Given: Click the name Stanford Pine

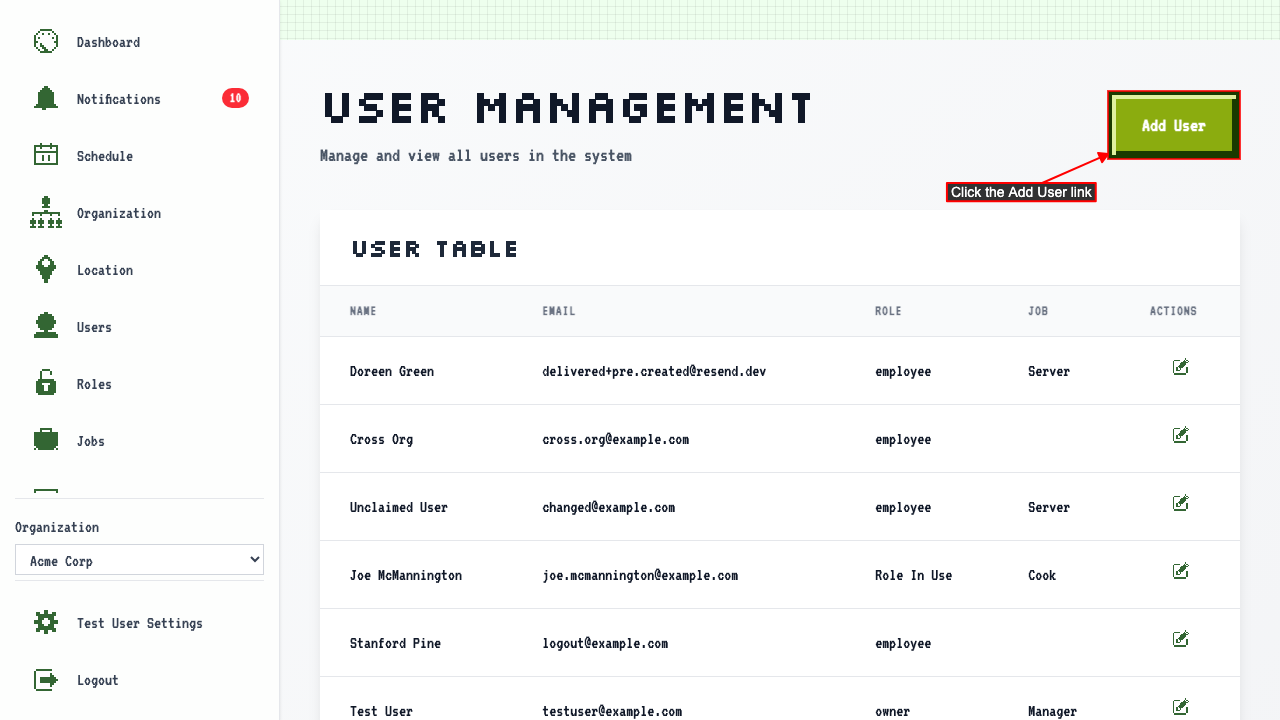Looking at the screenshot, I should [x=395, y=643].
